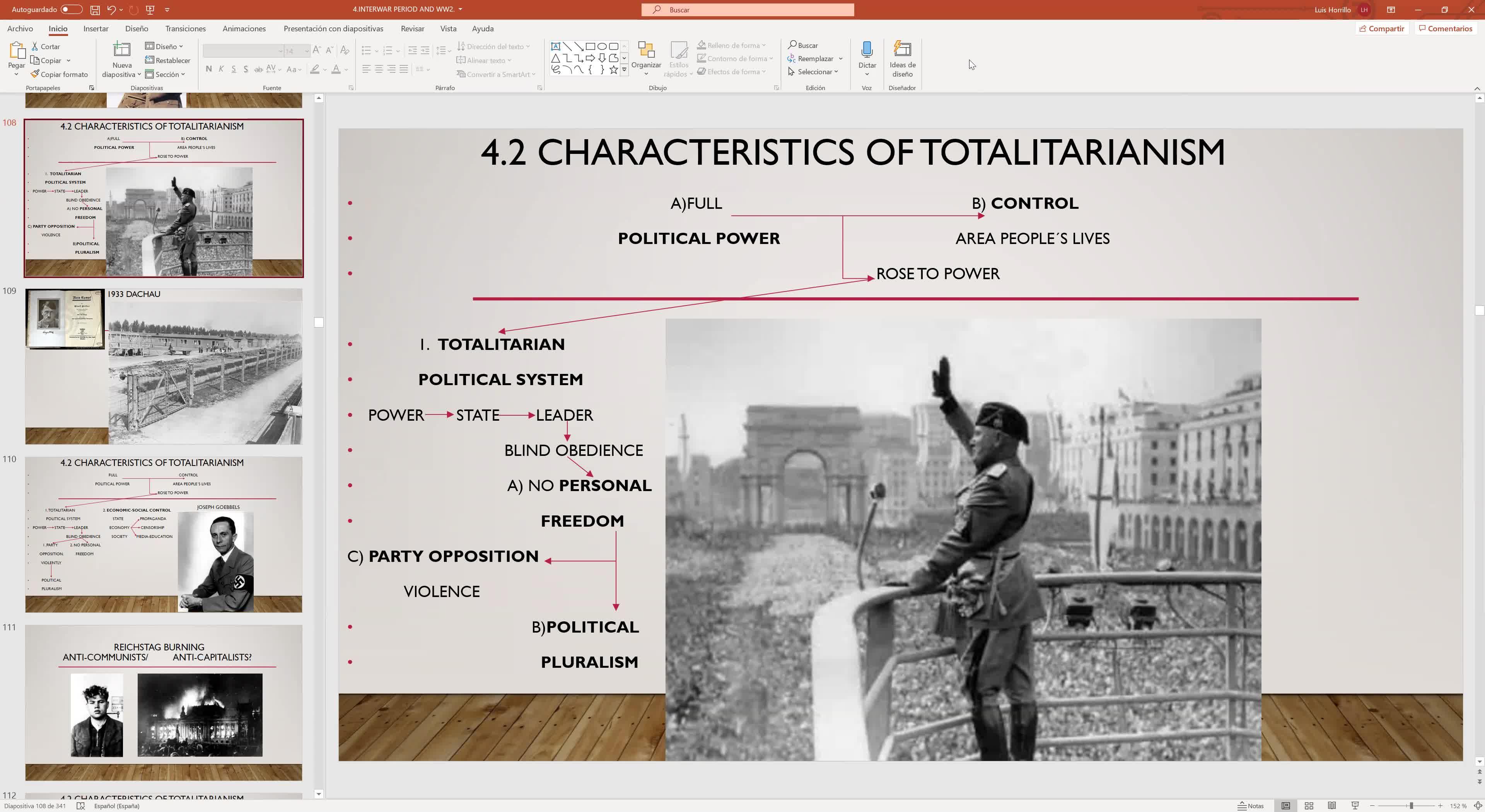Select slide 110 thumbnail
This screenshot has width=1485, height=812.
(163, 534)
